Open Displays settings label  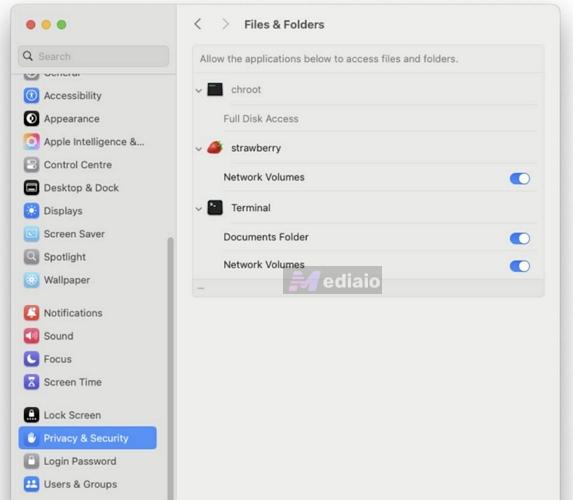pos(63,211)
